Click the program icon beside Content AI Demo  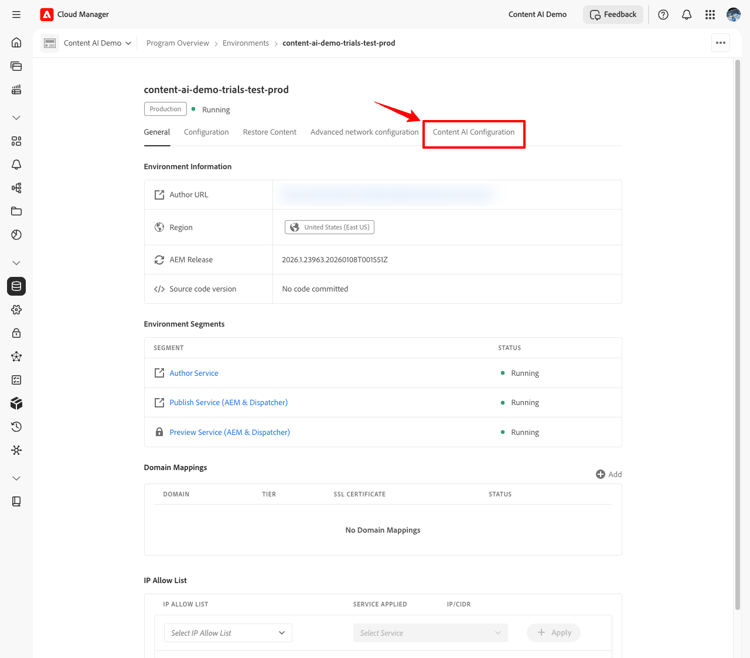[50, 43]
